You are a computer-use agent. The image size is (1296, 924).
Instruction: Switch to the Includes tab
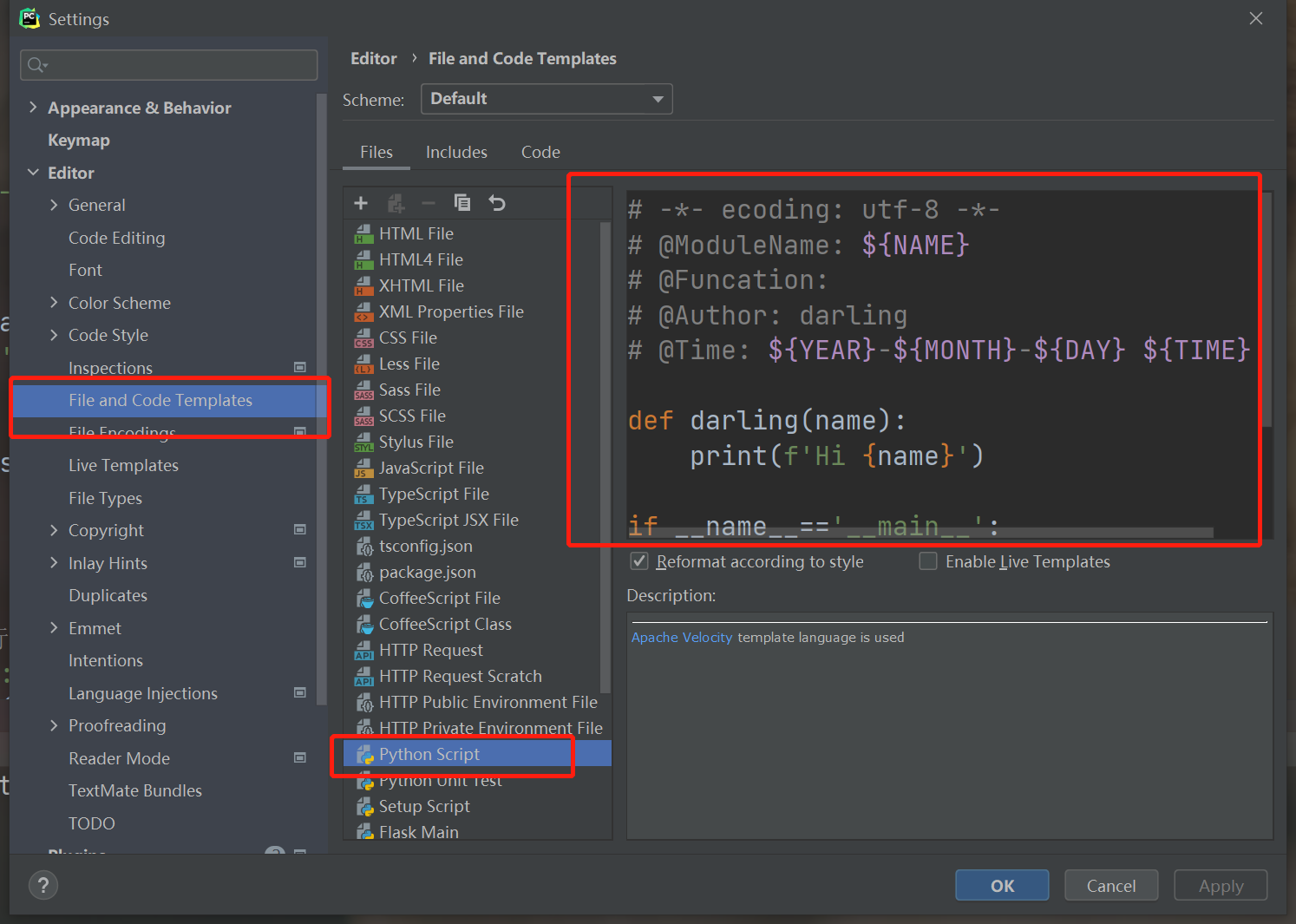coord(456,152)
